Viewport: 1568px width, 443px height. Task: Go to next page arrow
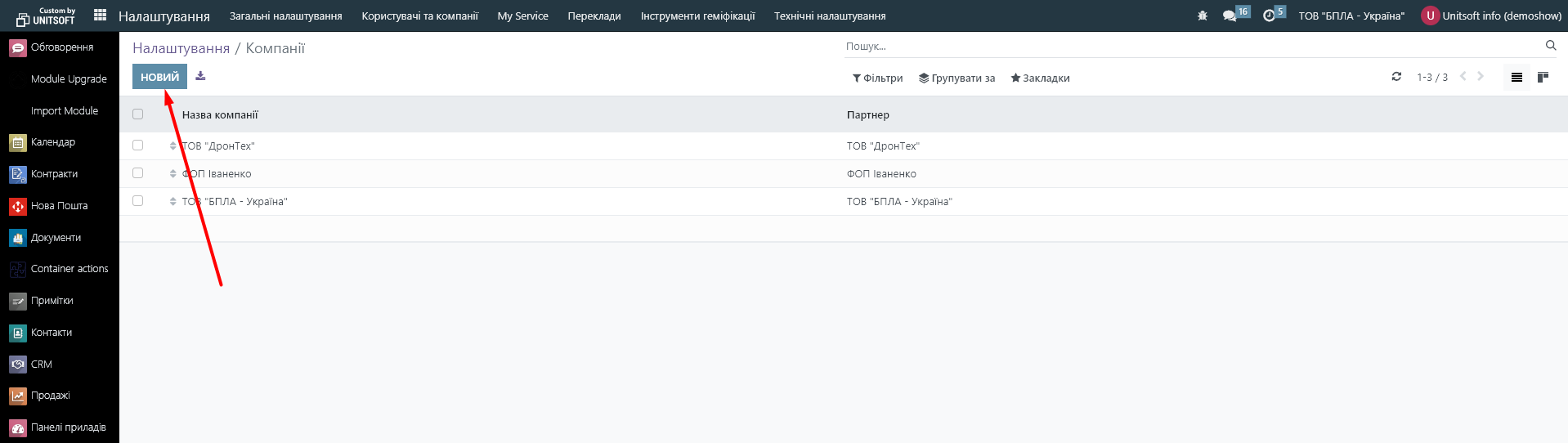(x=1481, y=77)
